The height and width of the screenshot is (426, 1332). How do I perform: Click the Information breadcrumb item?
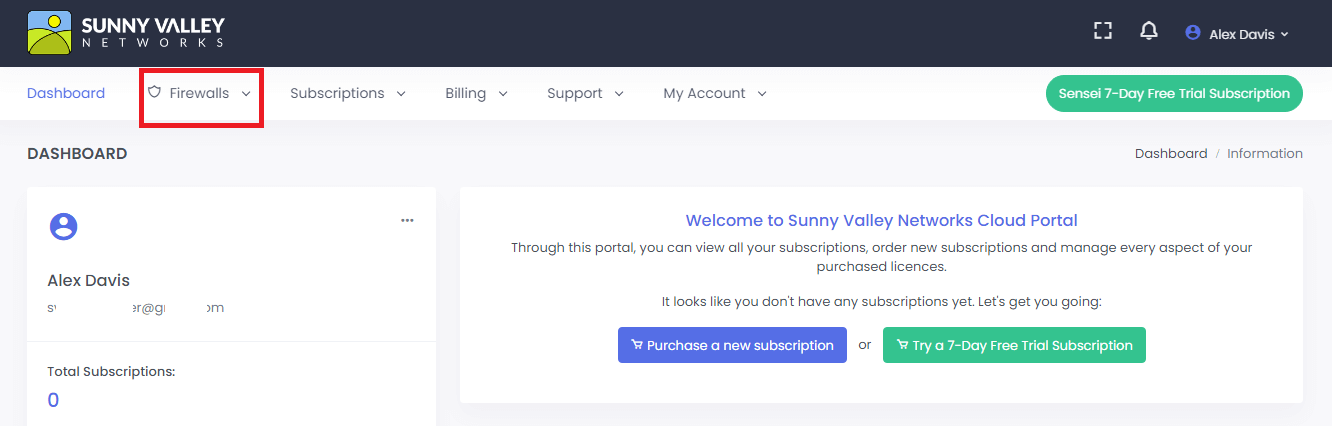click(x=1264, y=153)
